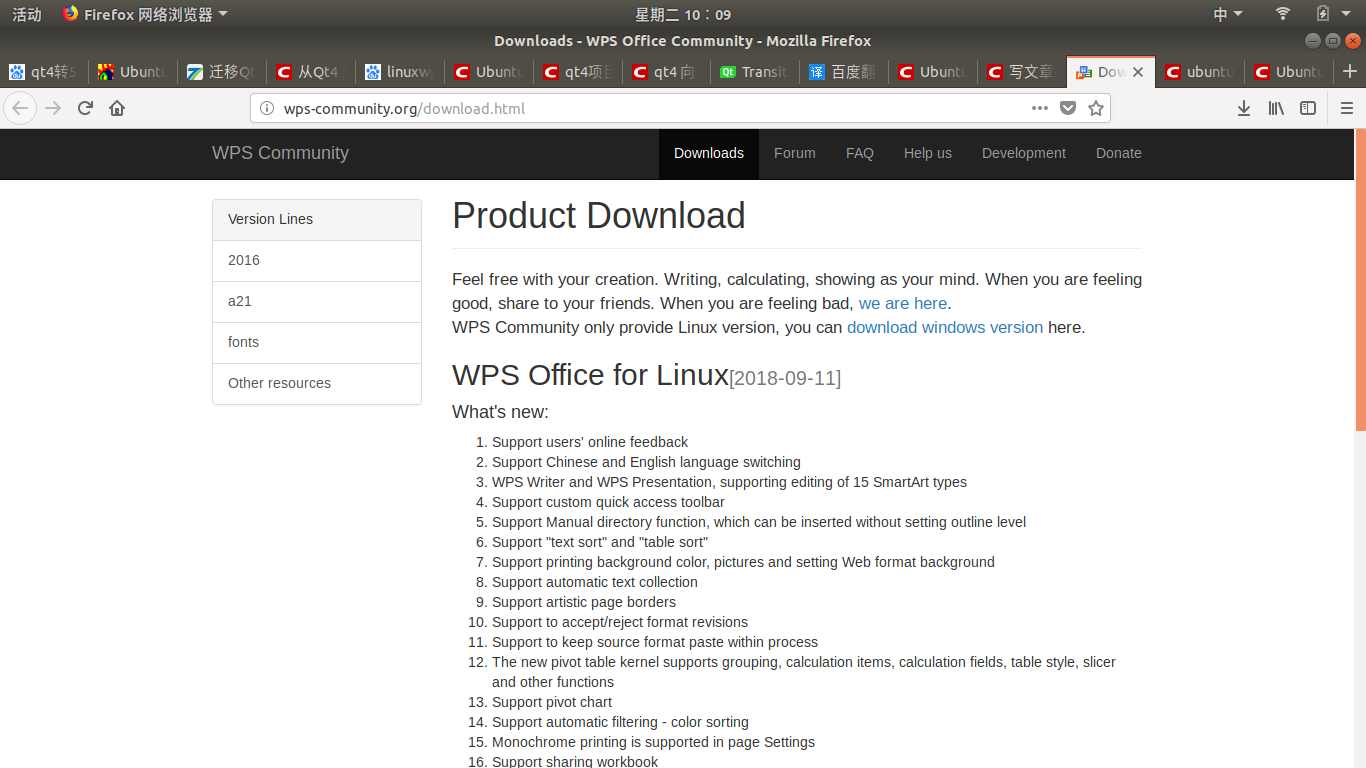The height and width of the screenshot is (768, 1366).
Task: Open the 活动 Activities overview
Action: pyautogui.click(x=27, y=14)
